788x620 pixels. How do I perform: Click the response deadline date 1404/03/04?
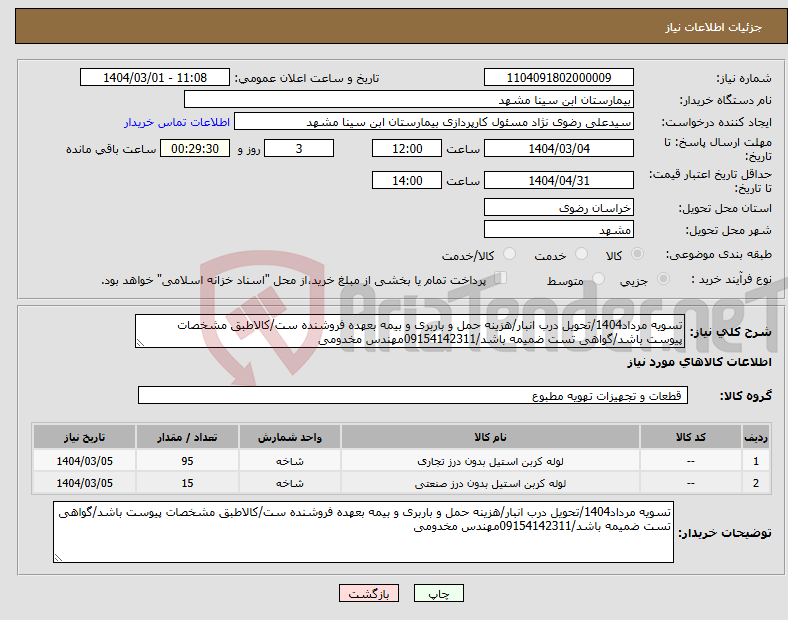click(558, 148)
